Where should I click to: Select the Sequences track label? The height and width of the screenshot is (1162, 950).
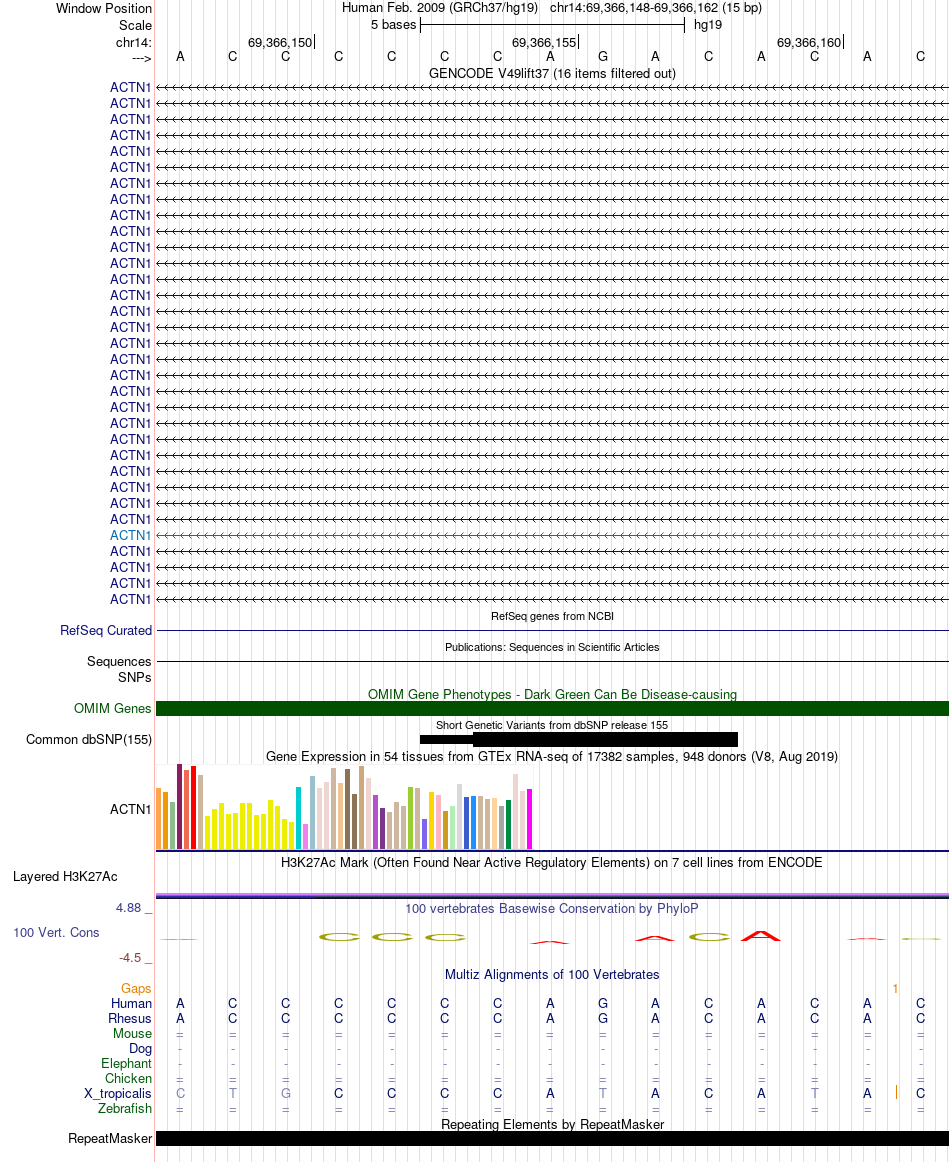[x=119, y=661]
